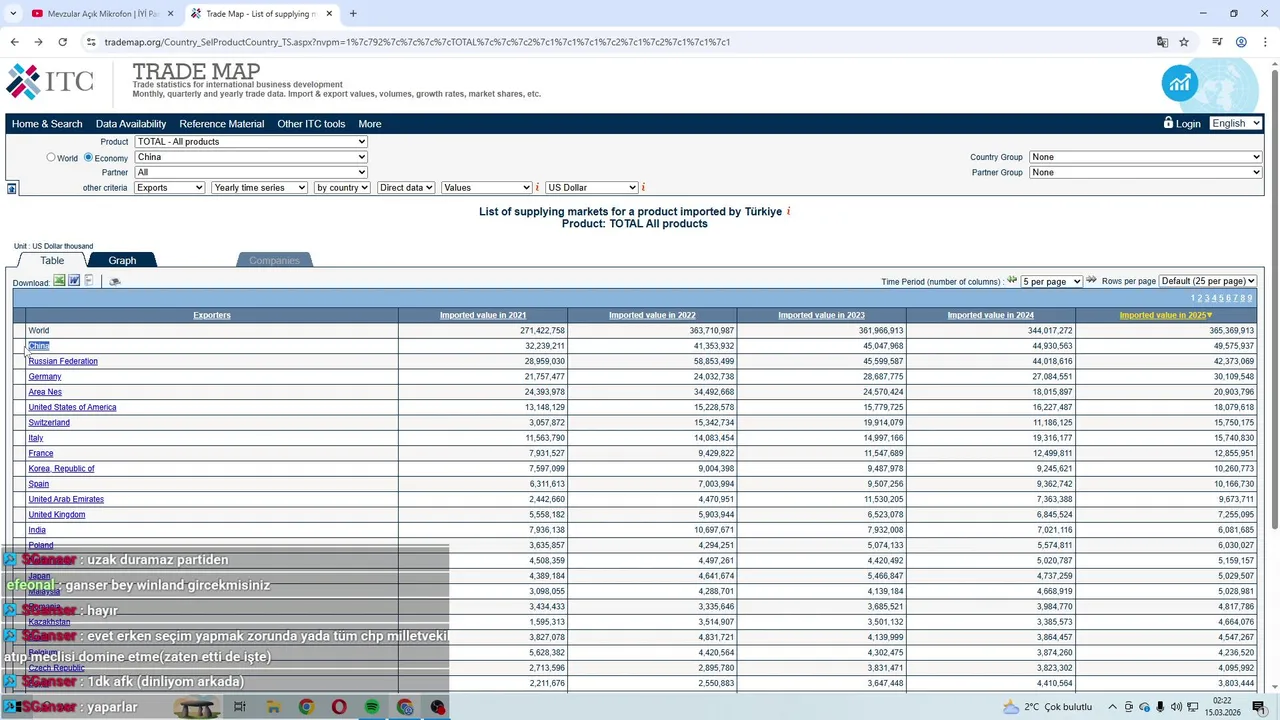Open Other ITC tools menu
This screenshot has width=1280, height=720.
click(311, 124)
